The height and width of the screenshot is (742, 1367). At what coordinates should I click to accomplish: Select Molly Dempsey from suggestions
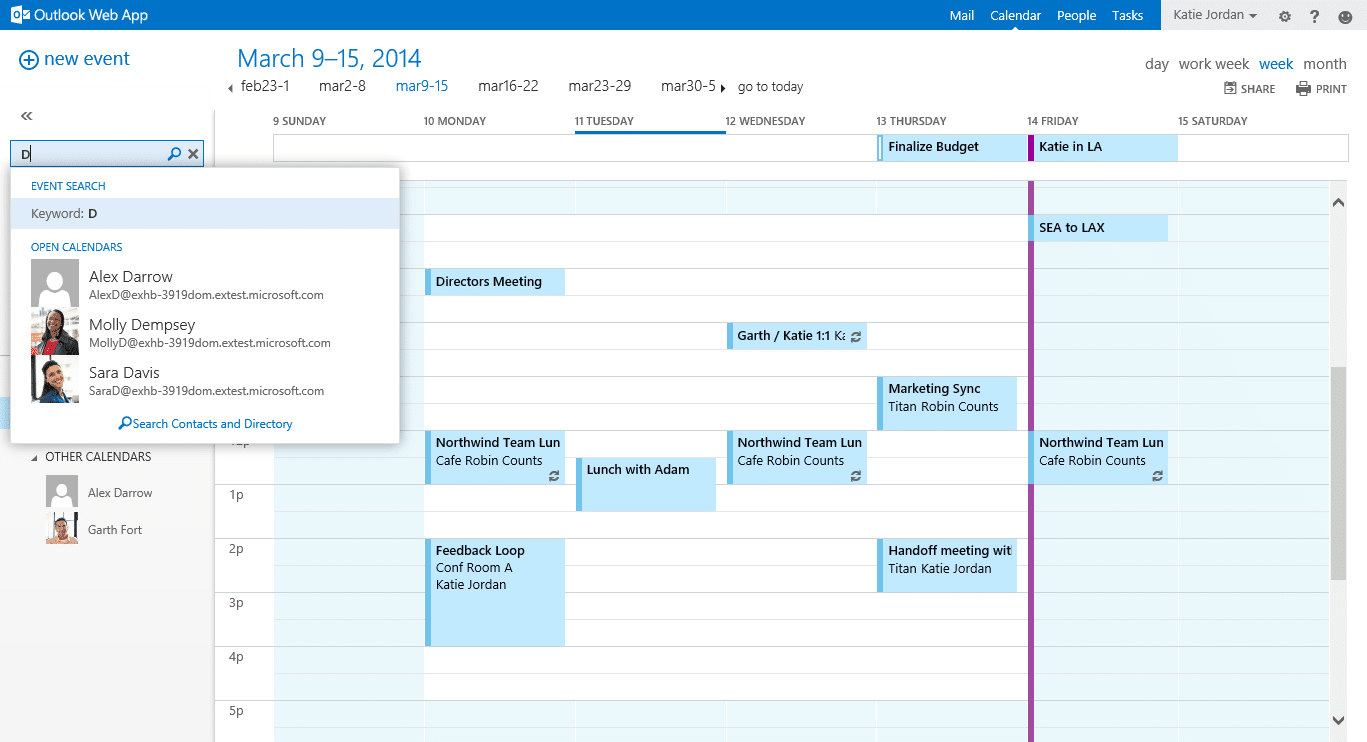click(142, 333)
